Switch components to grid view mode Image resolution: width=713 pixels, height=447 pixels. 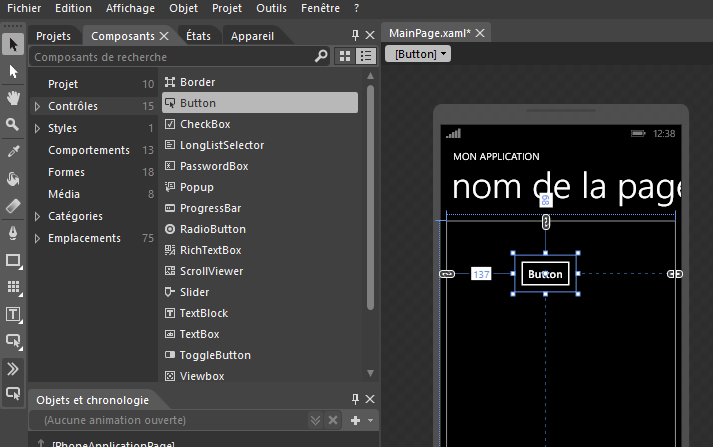point(345,56)
